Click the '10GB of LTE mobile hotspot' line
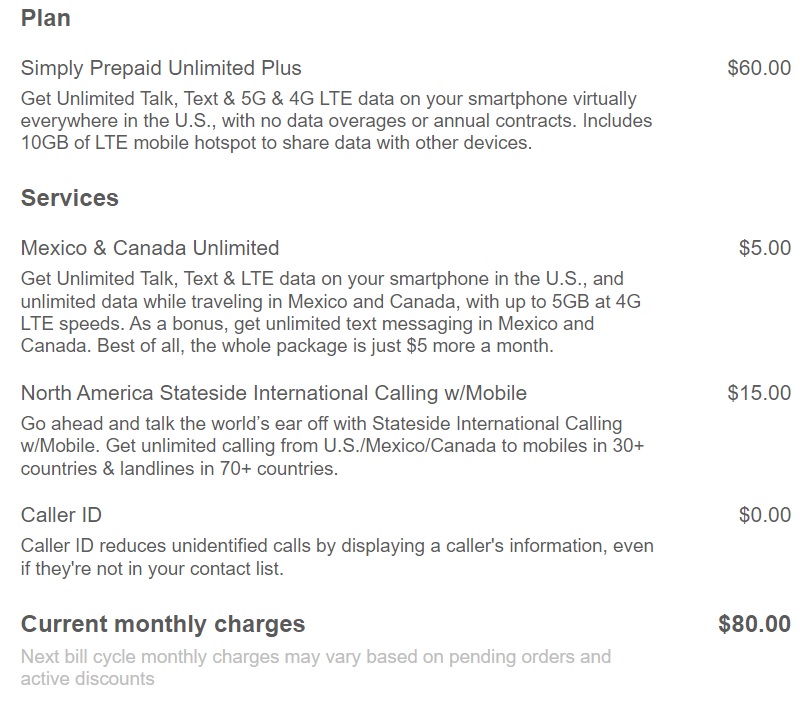Image resolution: width=811 pixels, height=702 pixels. [275, 143]
